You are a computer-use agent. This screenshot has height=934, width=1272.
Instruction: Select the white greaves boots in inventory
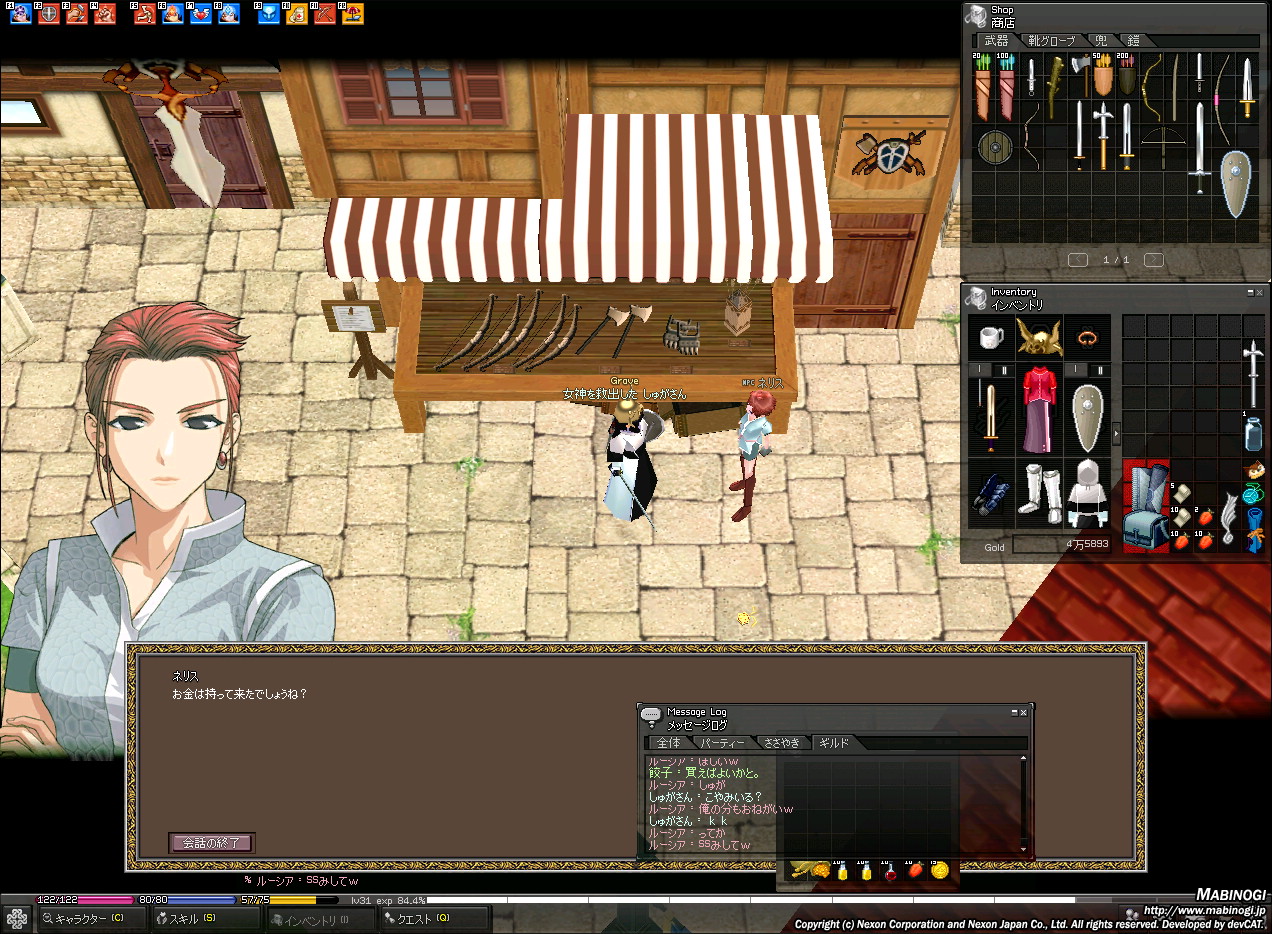coord(1039,492)
